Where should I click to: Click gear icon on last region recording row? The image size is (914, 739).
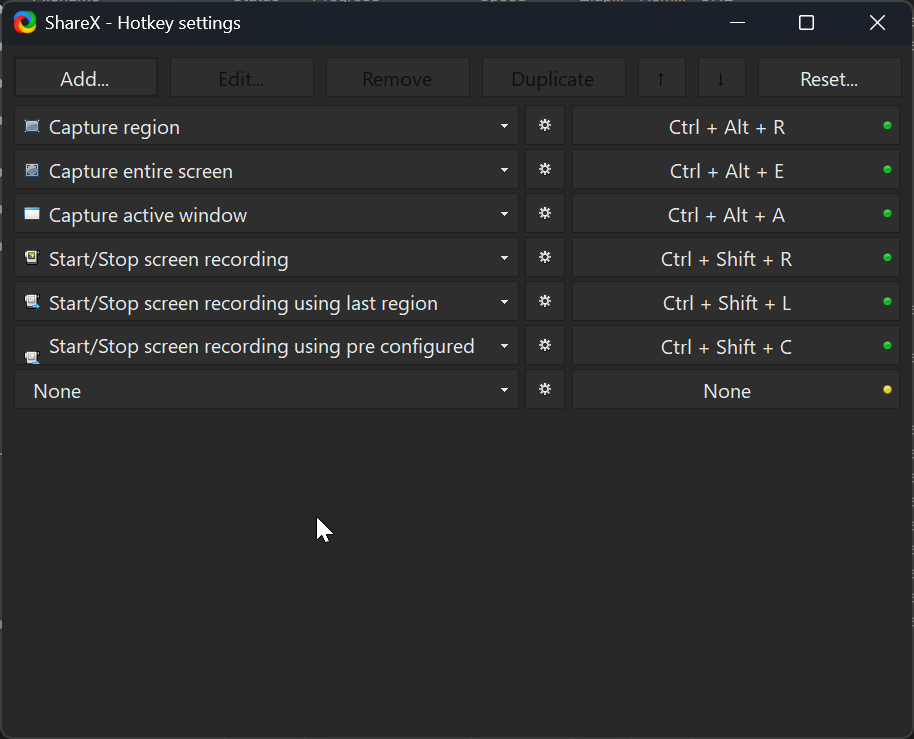tap(545, 302)
